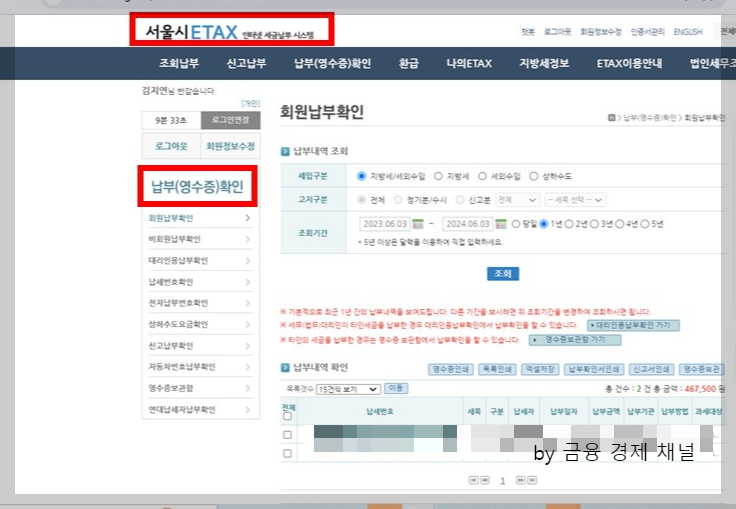Go to first page of results

[x=473, y=480]
